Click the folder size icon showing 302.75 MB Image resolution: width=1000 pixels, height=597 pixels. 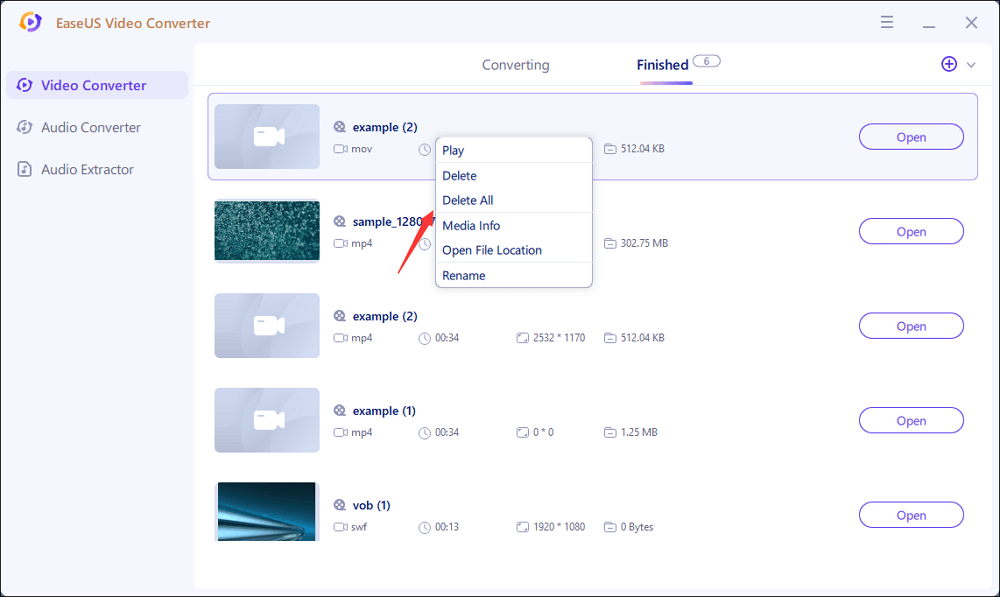[x=608, y=242]
